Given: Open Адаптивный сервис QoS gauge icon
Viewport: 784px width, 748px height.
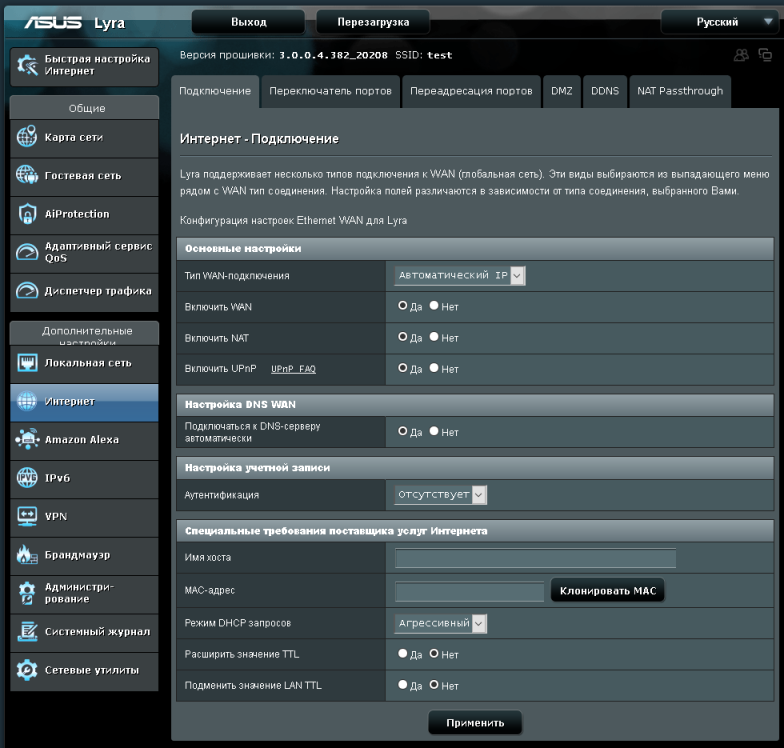Looking at the screenshot, I should point(27,252).
